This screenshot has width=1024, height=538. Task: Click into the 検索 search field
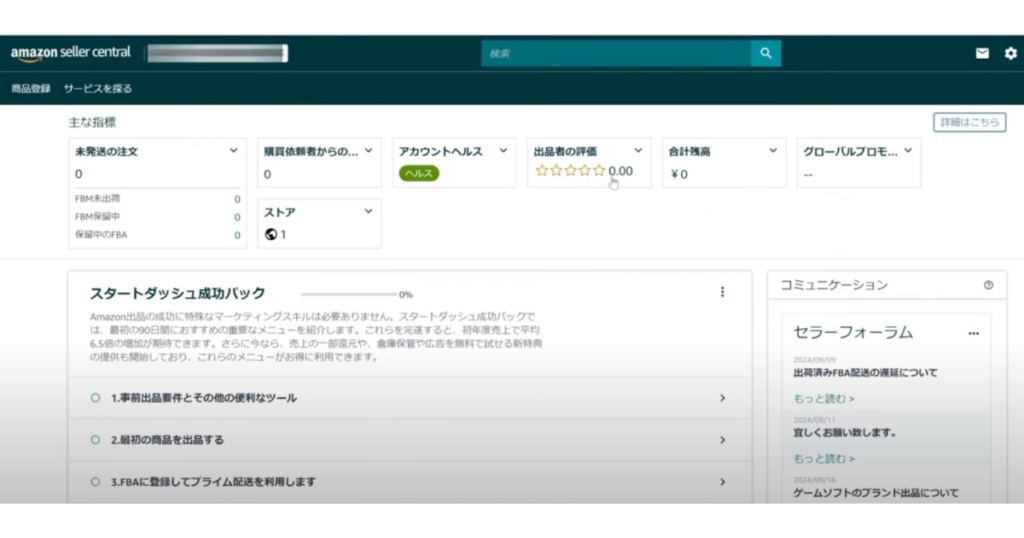615,53
